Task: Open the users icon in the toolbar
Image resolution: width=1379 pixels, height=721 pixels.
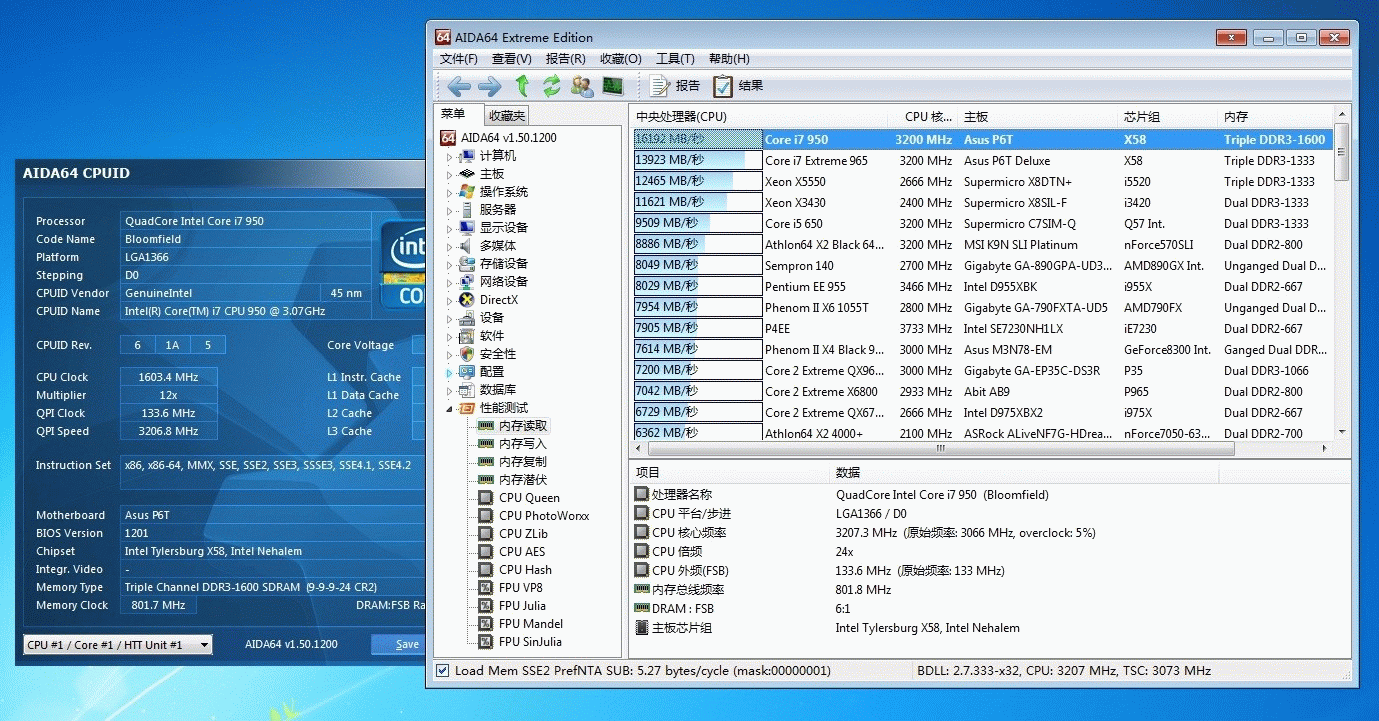Action: coord(582,86)
